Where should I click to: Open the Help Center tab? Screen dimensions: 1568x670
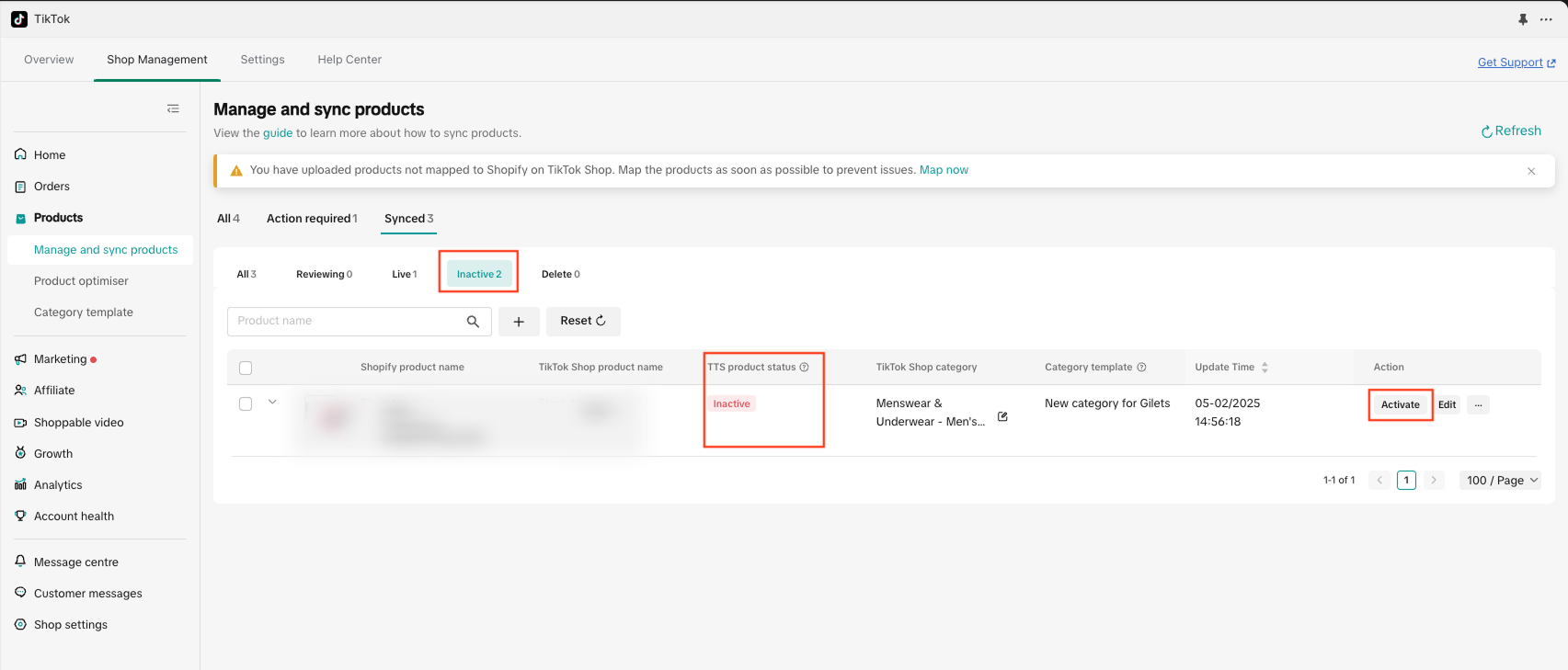(349, 60)
